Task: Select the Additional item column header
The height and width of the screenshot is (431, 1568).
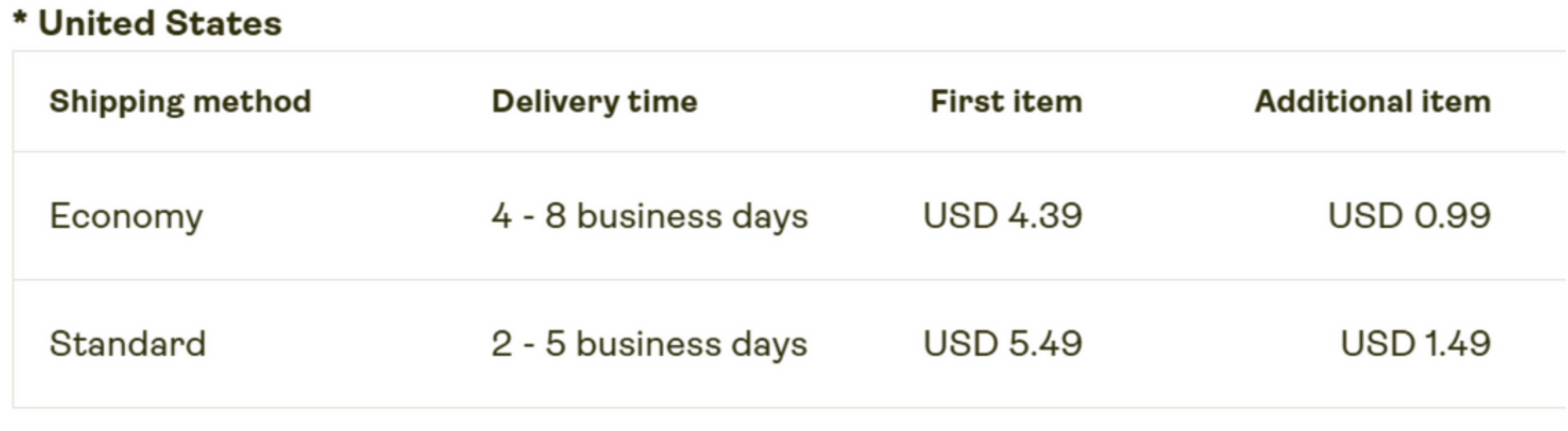Action: pyautogui.click(x=1373, y=101)
